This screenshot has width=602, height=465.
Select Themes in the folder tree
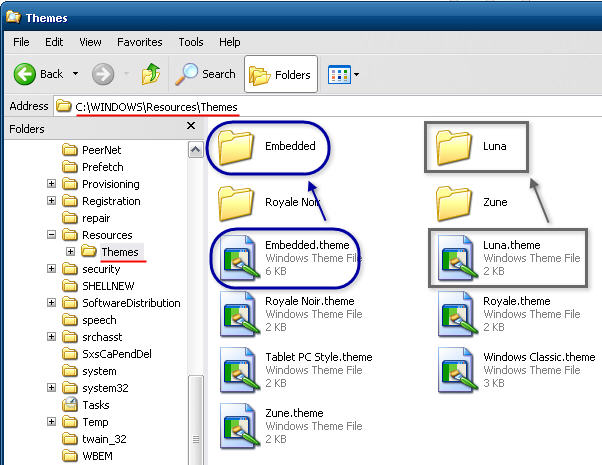click(x=120, y=252)
